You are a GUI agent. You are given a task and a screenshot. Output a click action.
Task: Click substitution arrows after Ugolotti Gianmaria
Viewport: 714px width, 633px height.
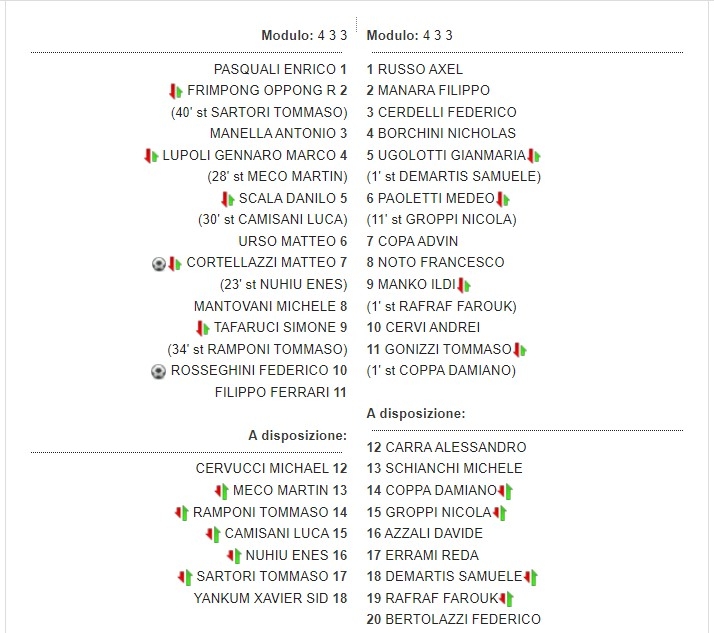(533, 156)
